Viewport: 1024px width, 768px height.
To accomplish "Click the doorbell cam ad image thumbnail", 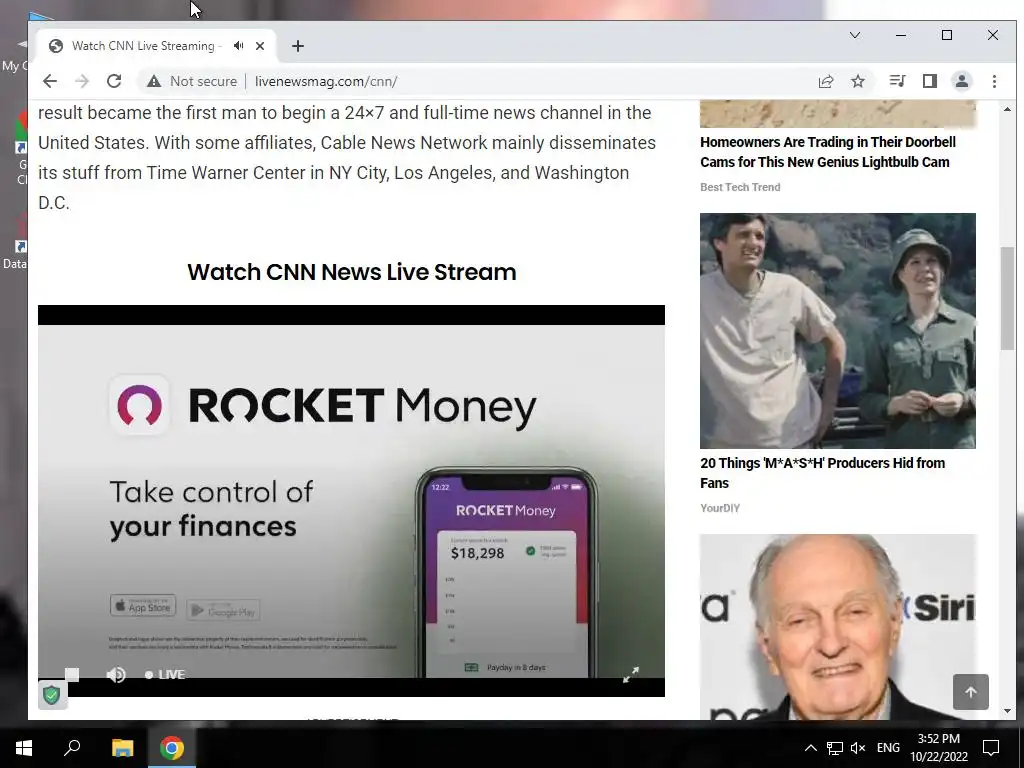I will coord(838,114).
